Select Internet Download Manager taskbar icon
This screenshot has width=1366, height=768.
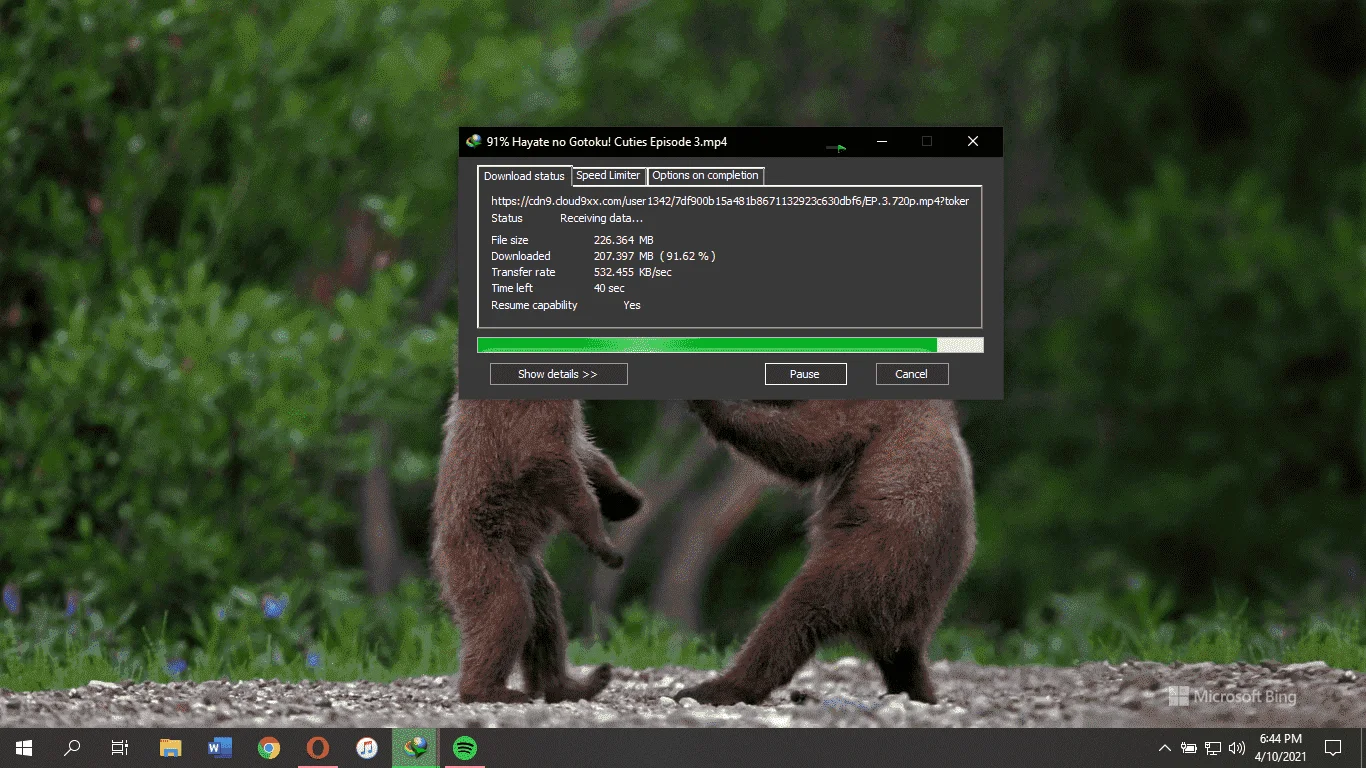click(415, 747)
